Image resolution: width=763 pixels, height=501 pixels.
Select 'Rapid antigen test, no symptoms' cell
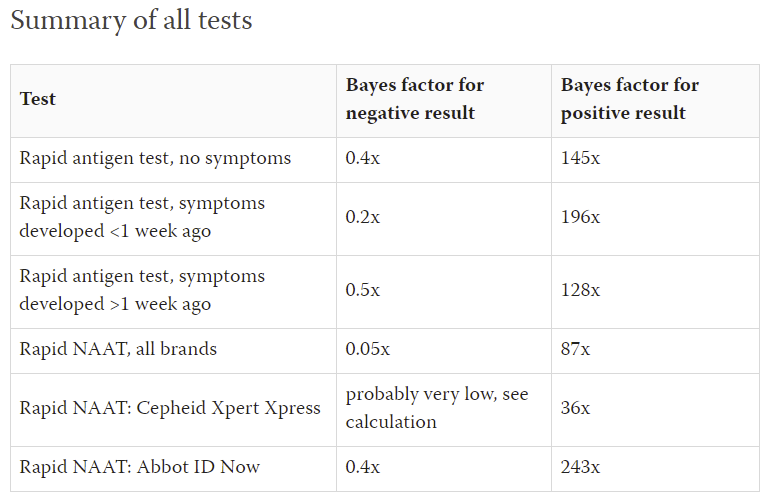click(155, 158)
